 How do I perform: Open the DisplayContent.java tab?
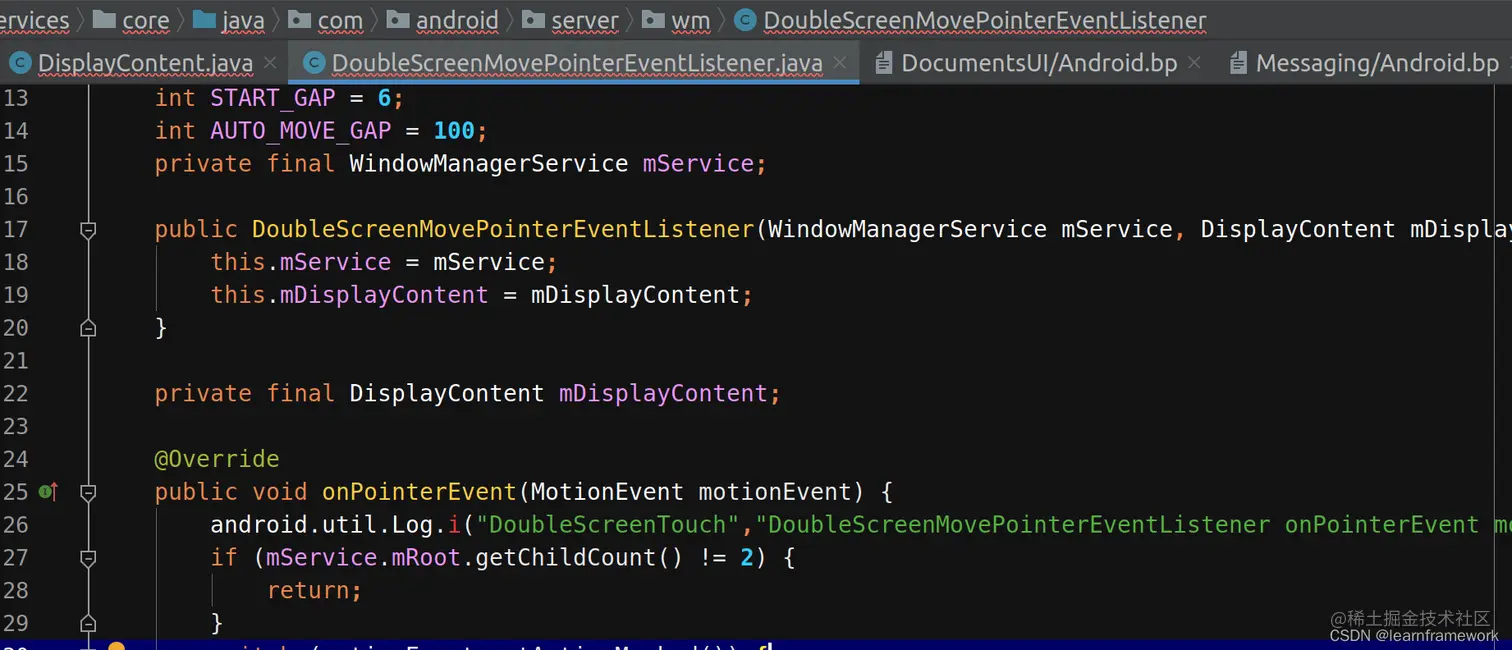pos(144,63)
